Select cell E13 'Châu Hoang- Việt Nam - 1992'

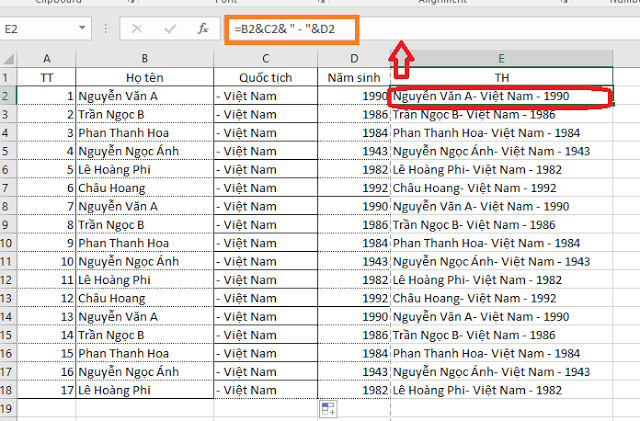pyautogui.click(x=502, y=298)
